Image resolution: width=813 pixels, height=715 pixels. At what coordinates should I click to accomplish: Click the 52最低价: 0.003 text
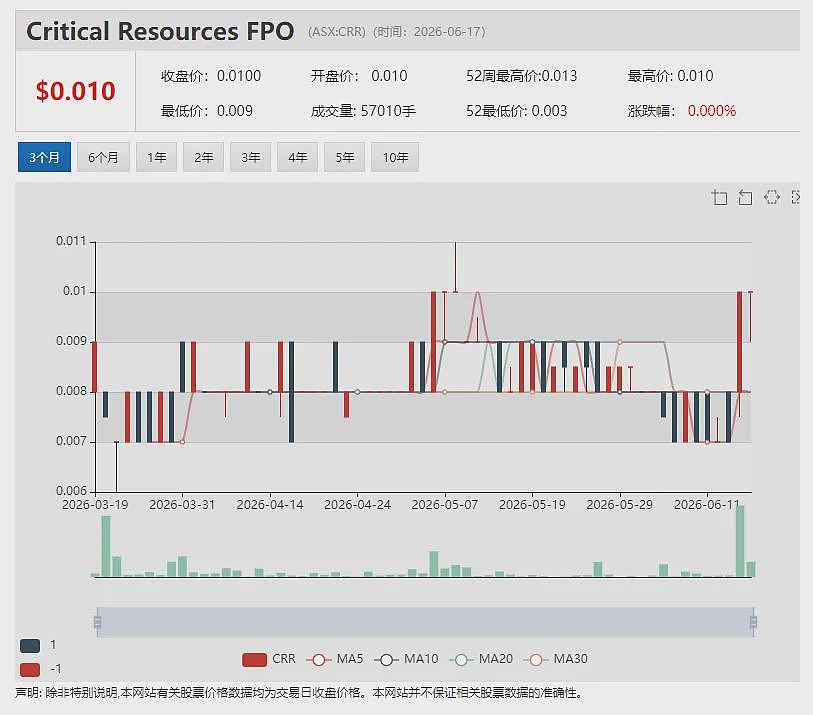click(516, 111)
